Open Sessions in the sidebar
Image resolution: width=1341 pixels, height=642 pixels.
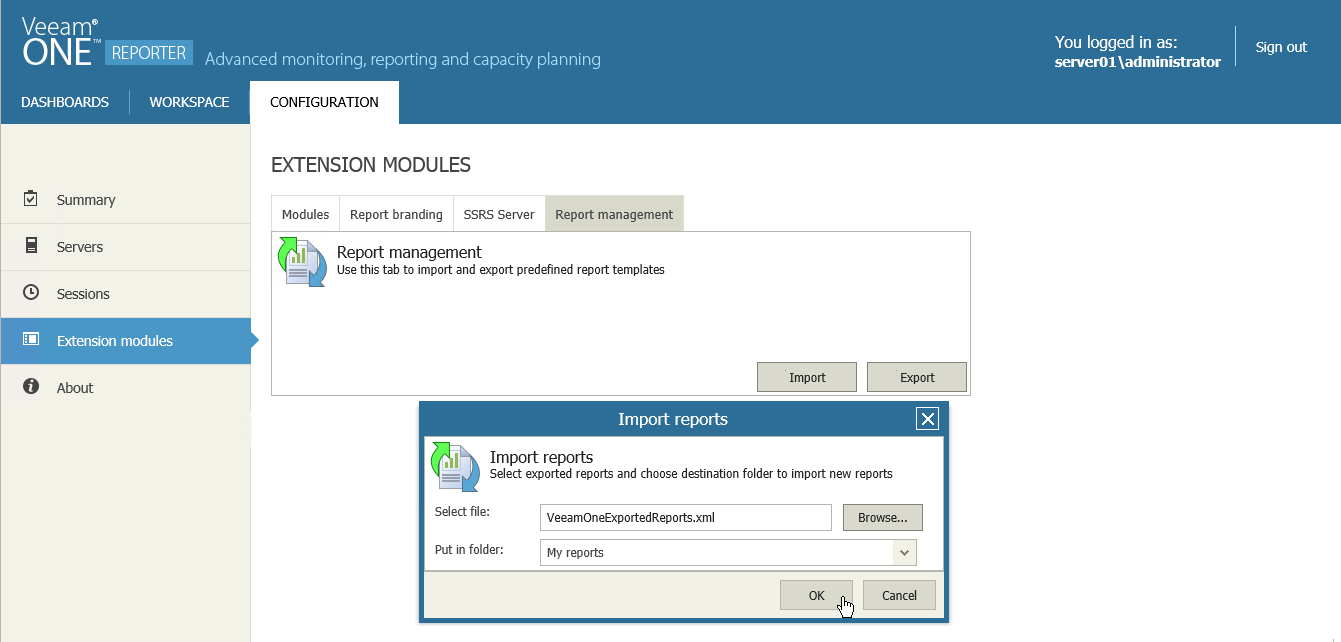(125, 294)
